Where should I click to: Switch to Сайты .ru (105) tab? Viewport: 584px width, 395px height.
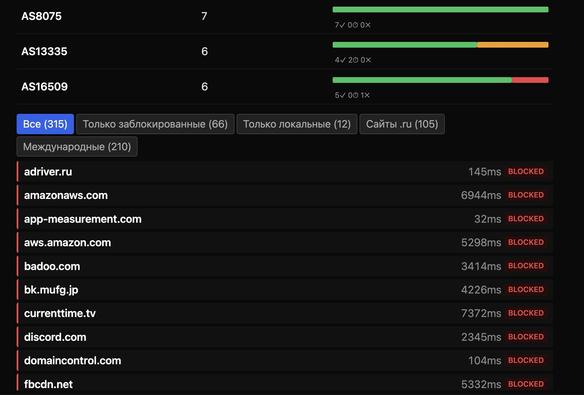pyautogui.click(x=402, y=124)
